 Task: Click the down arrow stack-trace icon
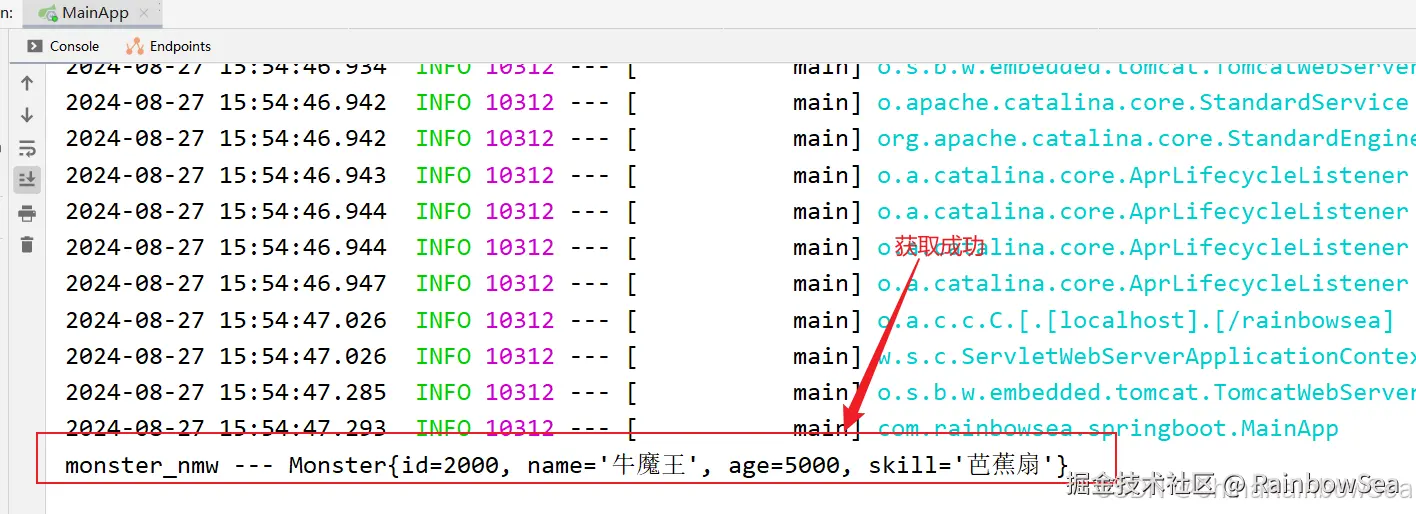coord(27,115)
